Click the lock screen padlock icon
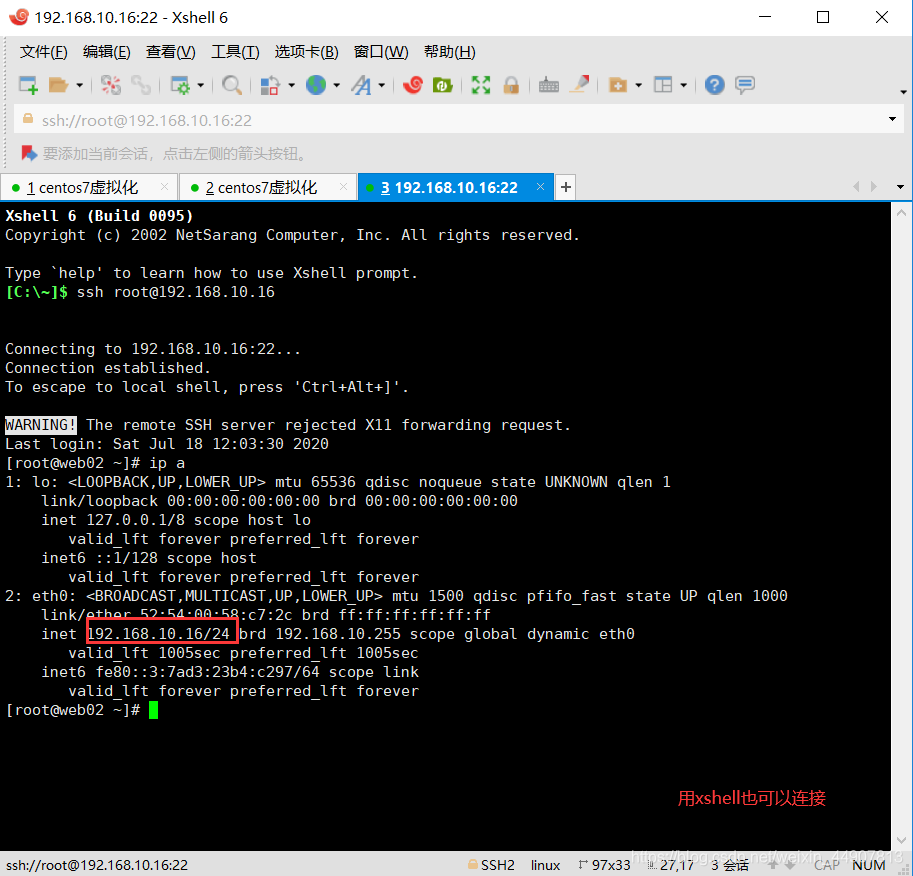The image size is (913, 876). (511, 85)
